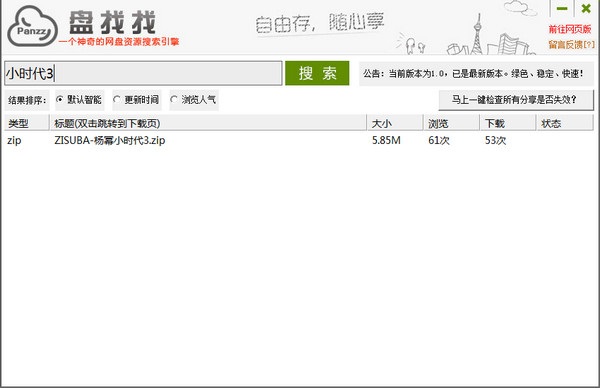Sort by the 类型 column header

coord(26,124)
